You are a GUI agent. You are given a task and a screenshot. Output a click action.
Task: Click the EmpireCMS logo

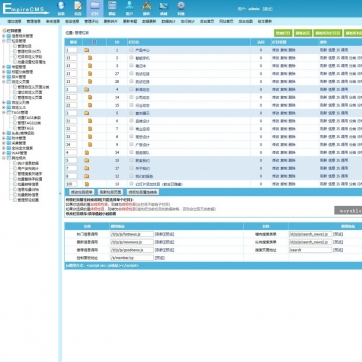coord(25,8)
